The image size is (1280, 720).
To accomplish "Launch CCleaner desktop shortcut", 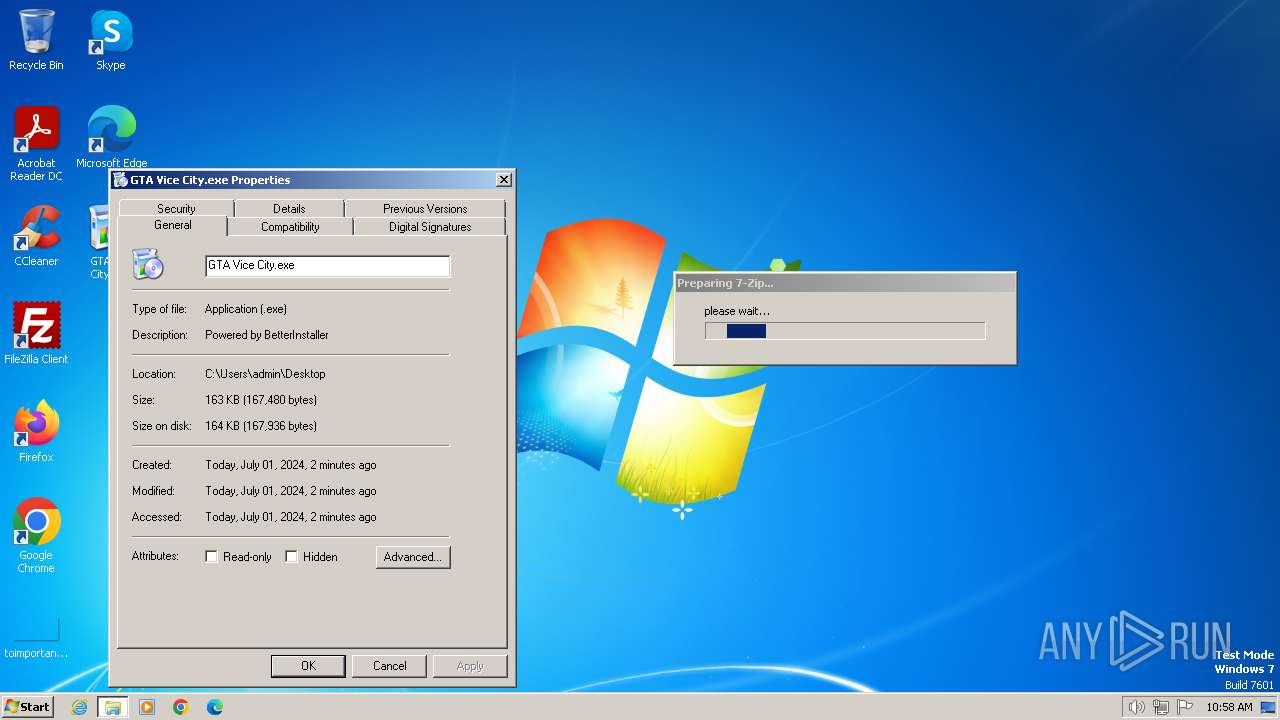I will click(x=36, y=236).
